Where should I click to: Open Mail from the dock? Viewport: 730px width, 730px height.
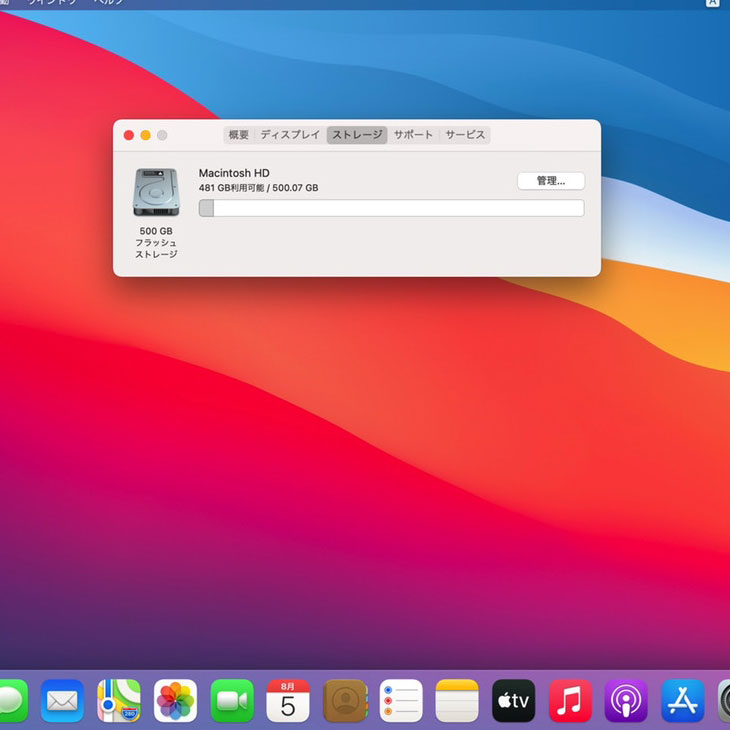click(62, 700)
